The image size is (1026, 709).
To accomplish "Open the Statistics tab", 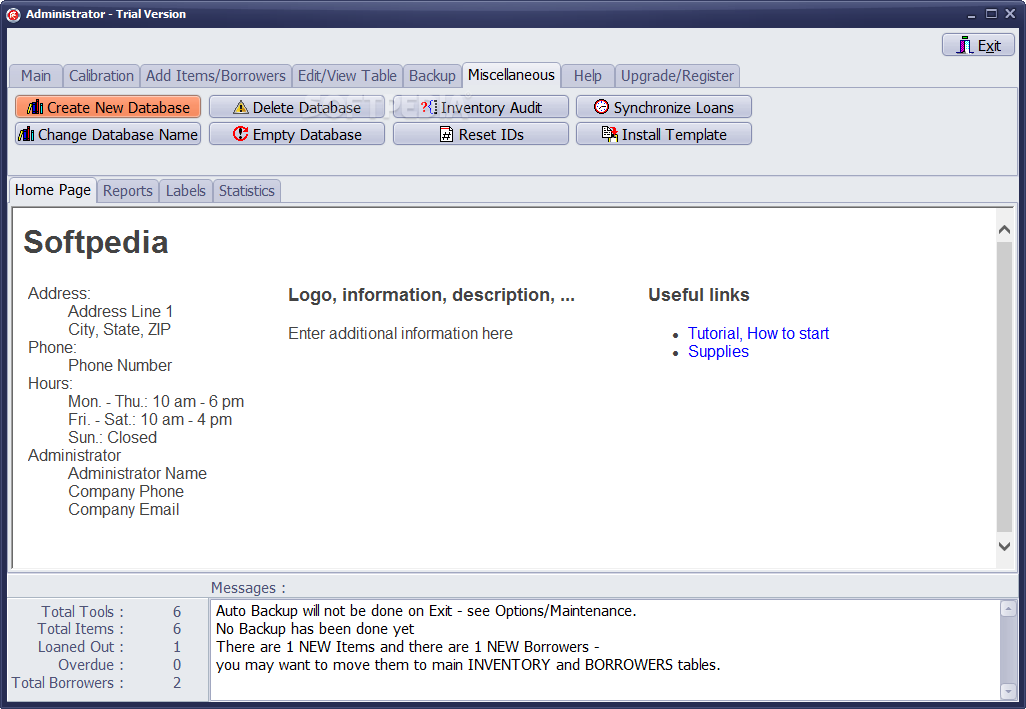I will (x=247, y=191).
